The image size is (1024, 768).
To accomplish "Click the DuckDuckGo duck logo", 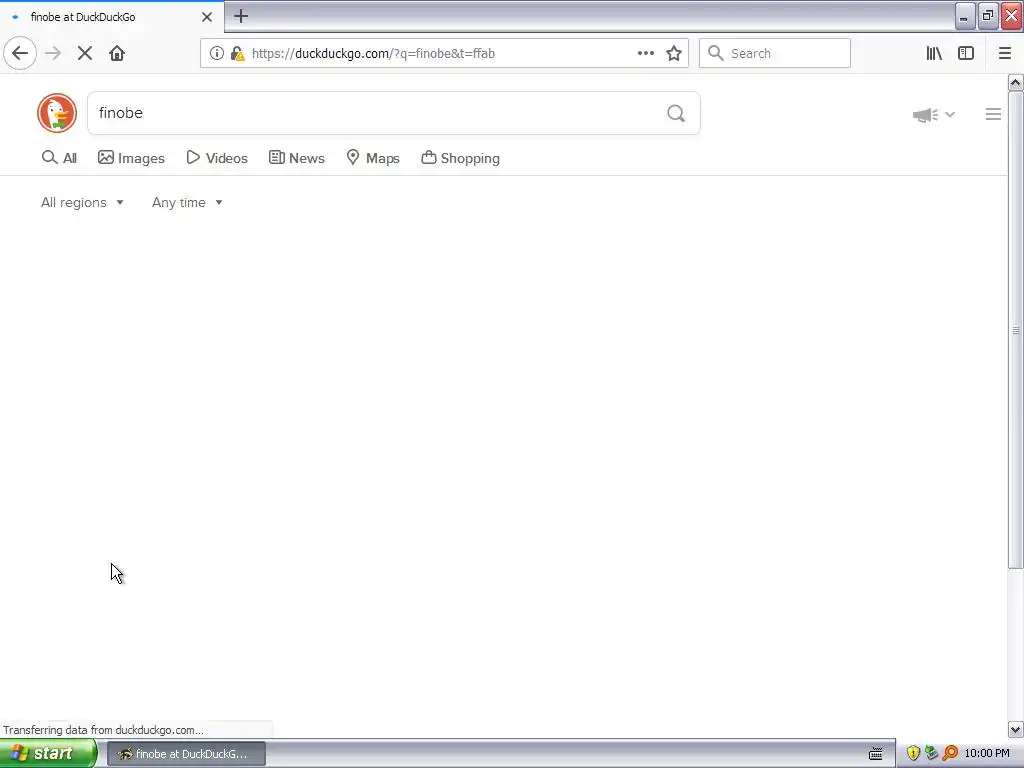I will (x=57, y=113).
